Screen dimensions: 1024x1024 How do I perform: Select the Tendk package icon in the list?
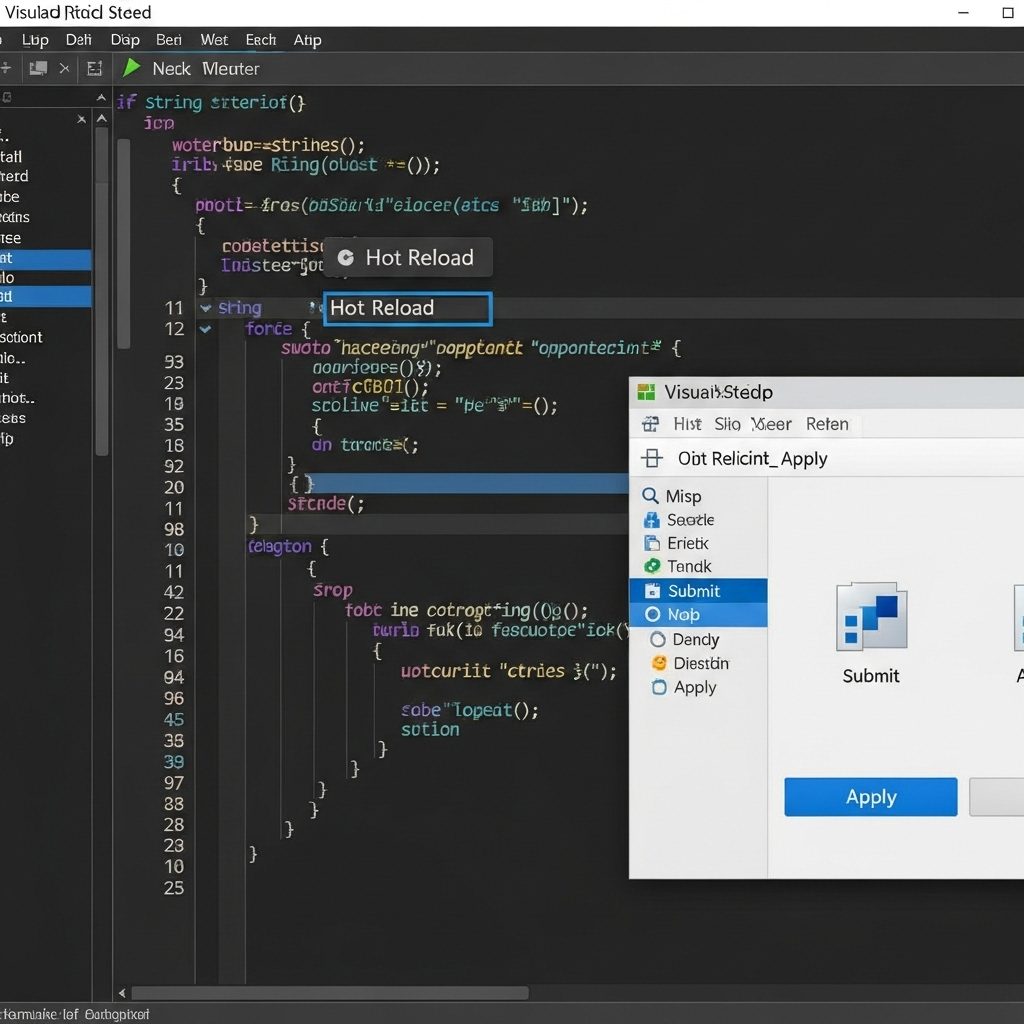(x=651, y=566)
